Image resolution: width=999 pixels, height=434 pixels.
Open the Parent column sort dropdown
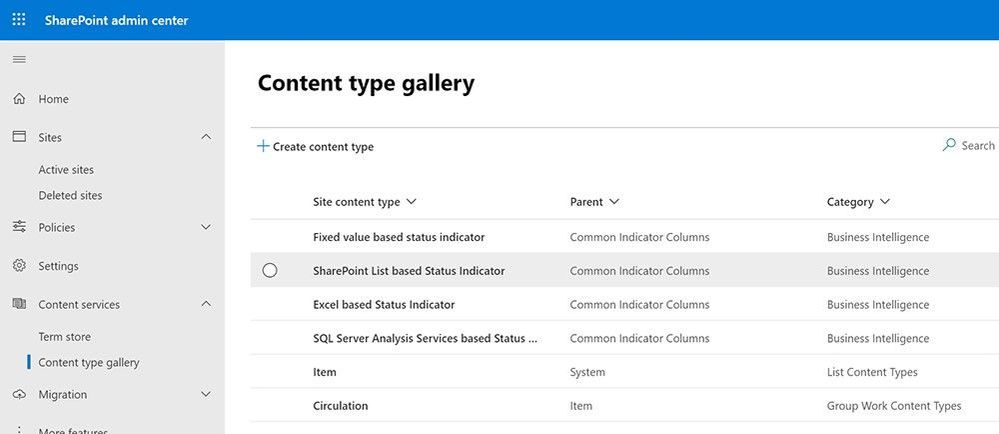click(614, 202)
